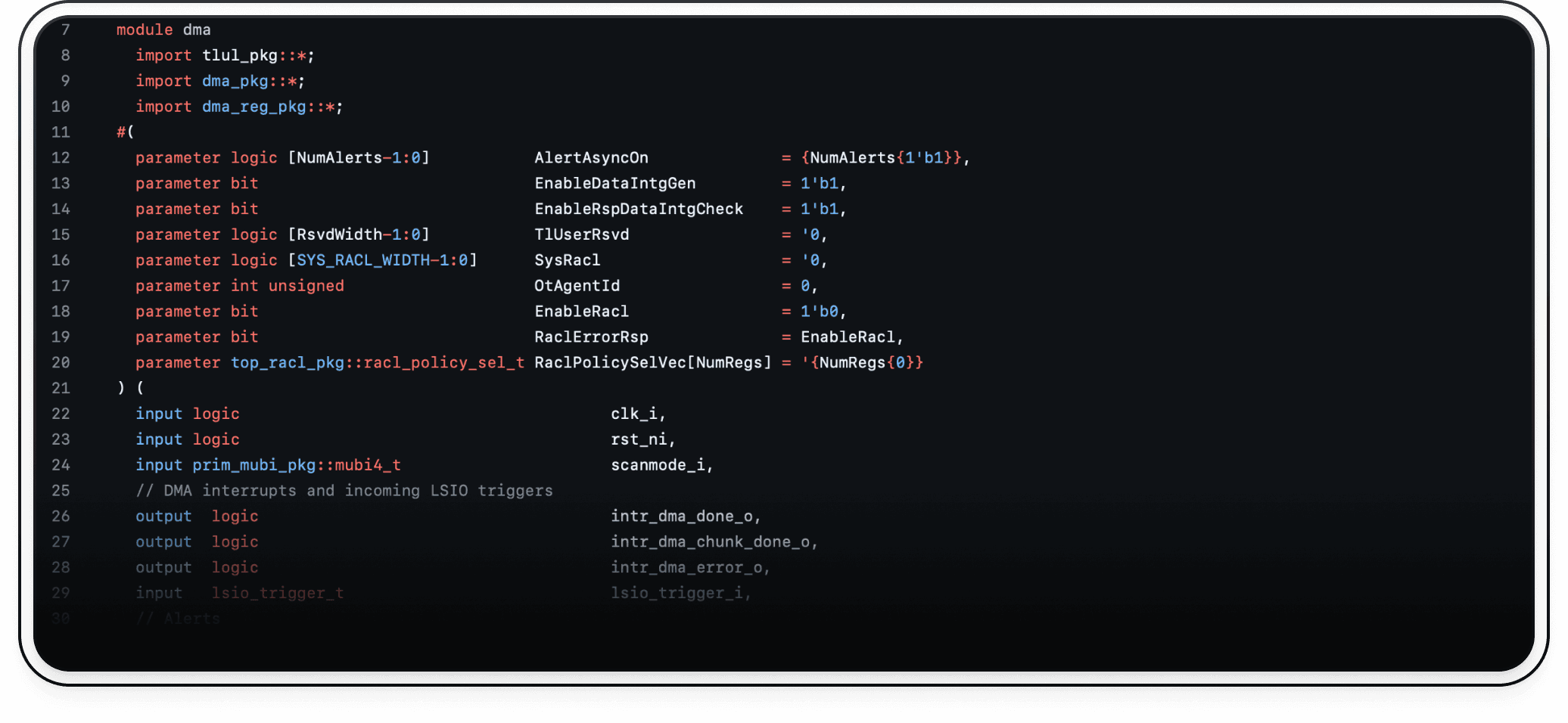Click the module name dma
Image resolution: width=1568 pixels, height=723 pixels.
coord(197,29)
